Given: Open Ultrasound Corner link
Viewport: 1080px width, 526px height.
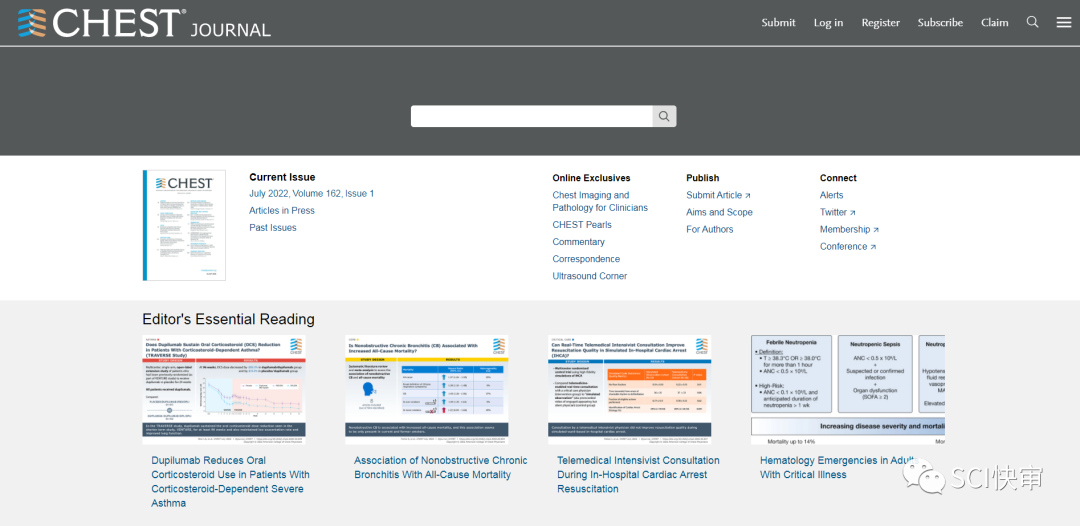Looking at the screenshot, I should pos(590,276).
